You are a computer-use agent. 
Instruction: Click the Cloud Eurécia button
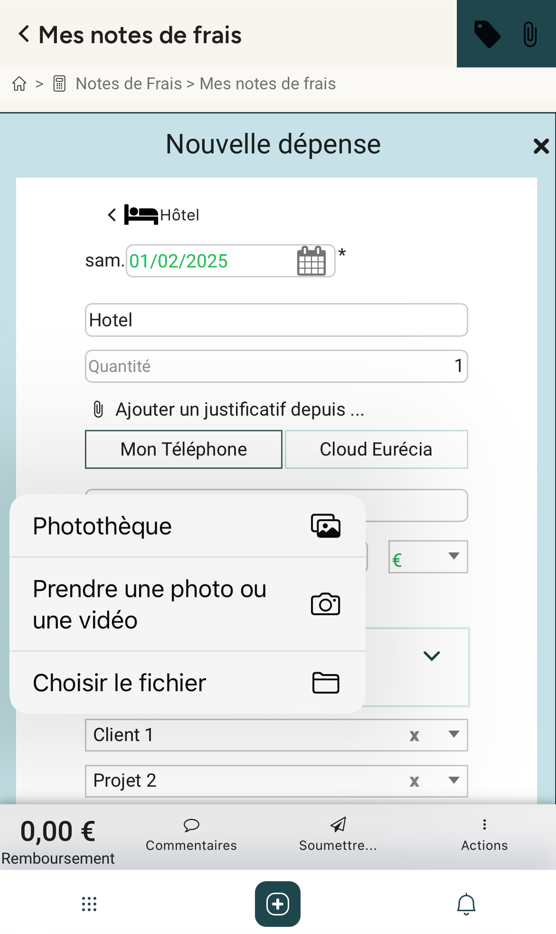[x=376, y=449]
